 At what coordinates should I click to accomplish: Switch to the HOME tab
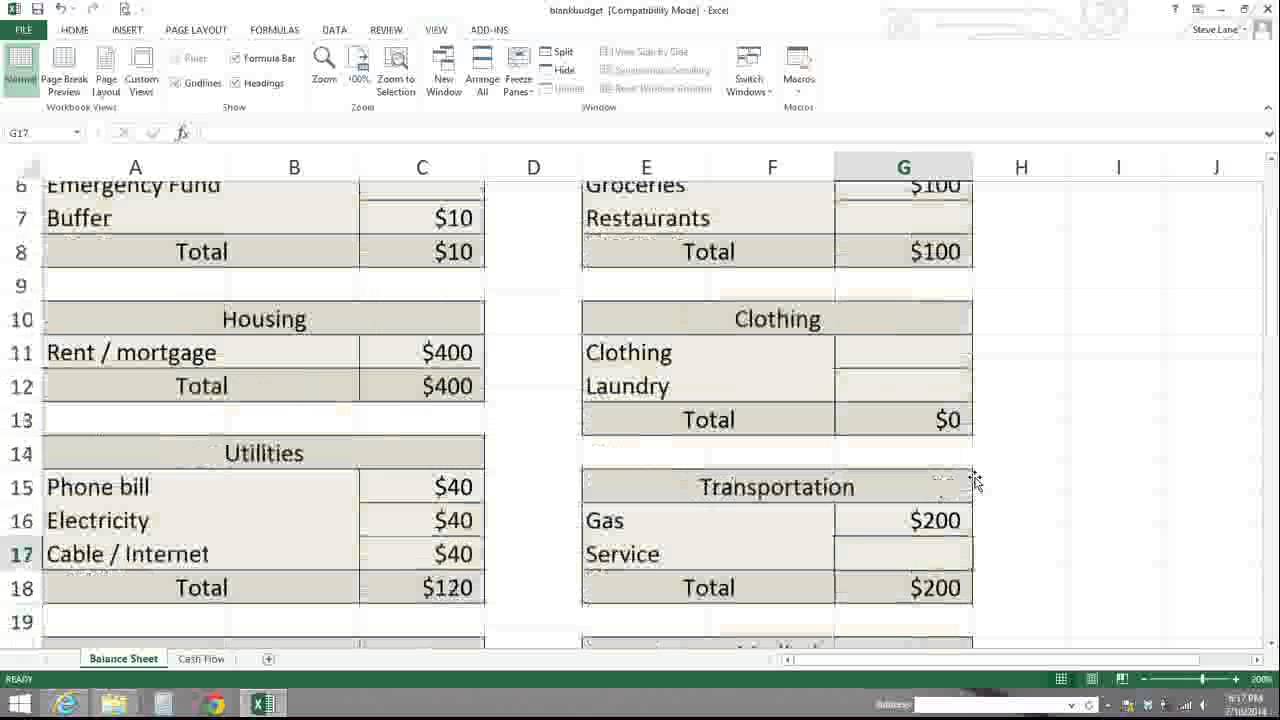coord(74,30)
